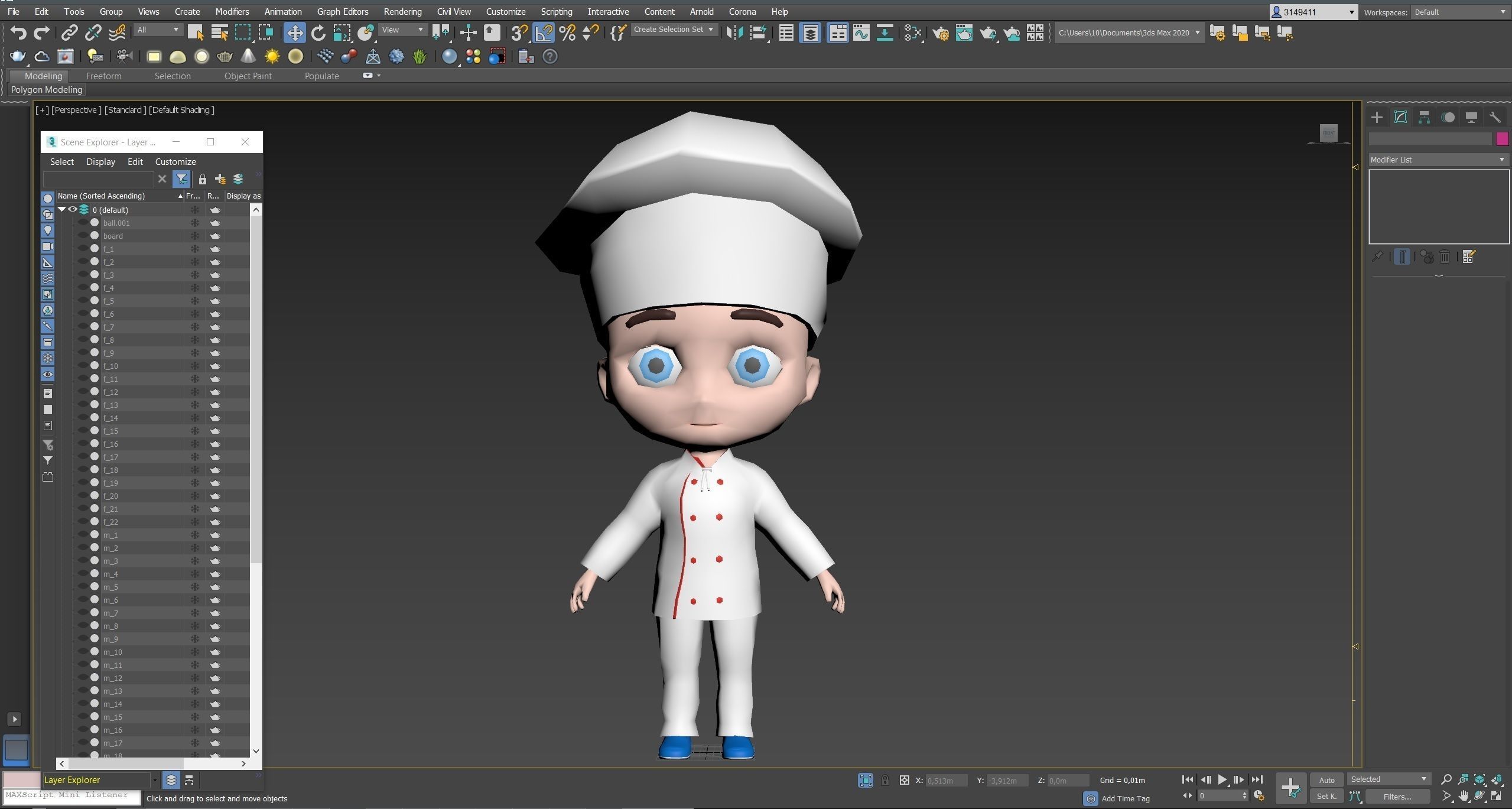Click the Scene Explorer search field
Screen dimensions: 1512x809
98,179
